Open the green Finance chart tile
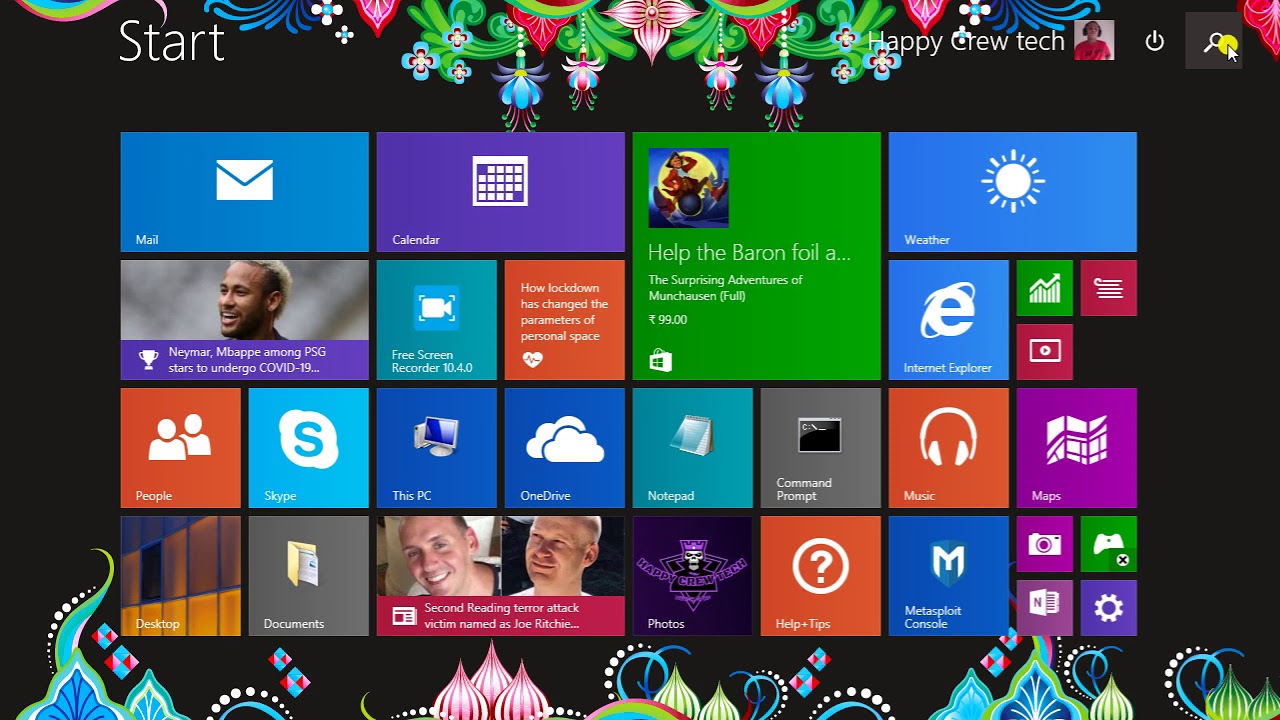This screenshot has width=1280, height=720. [1044, 288]
